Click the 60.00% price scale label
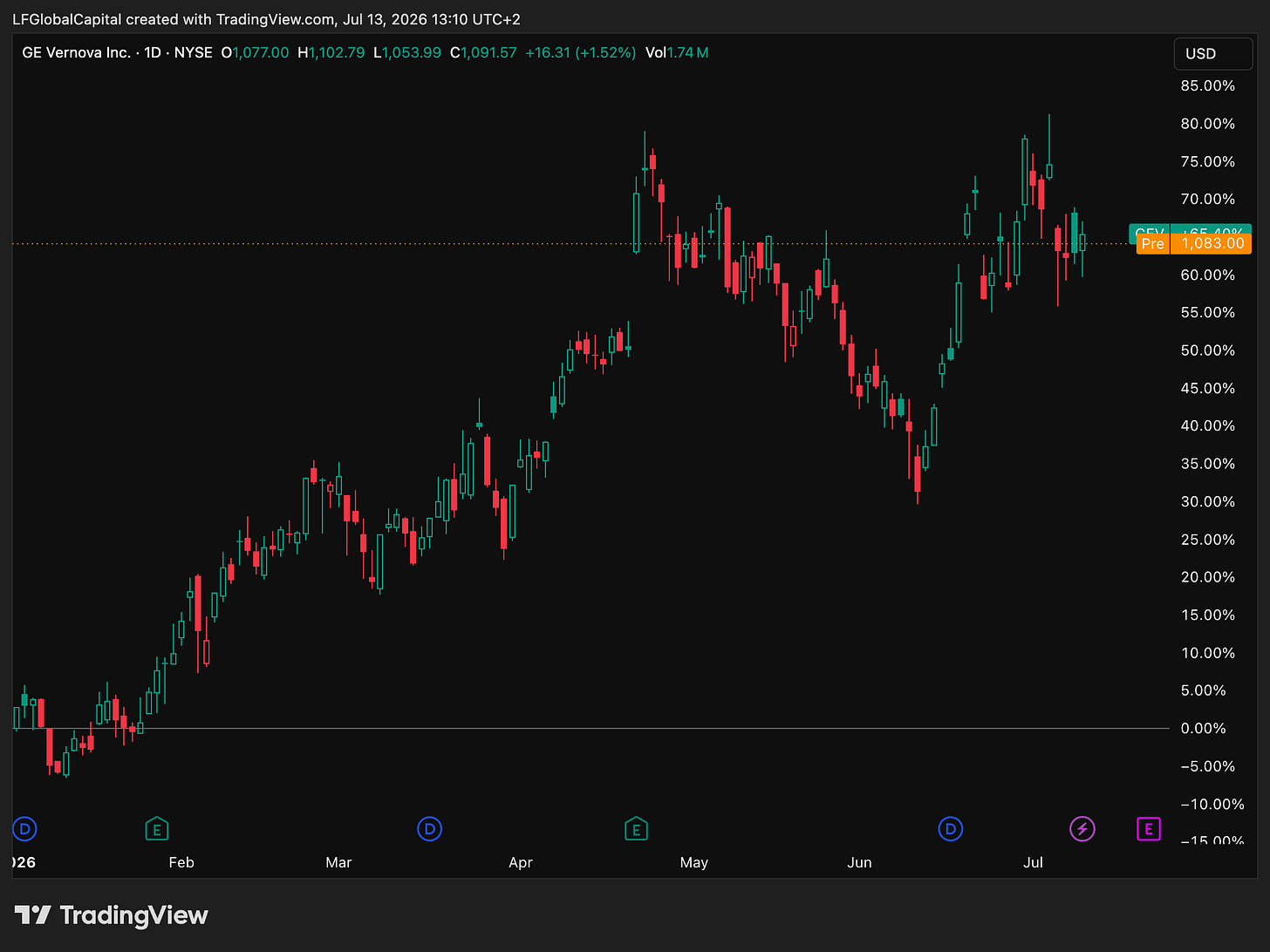Screen dimensions: 1270x952 1208,275
